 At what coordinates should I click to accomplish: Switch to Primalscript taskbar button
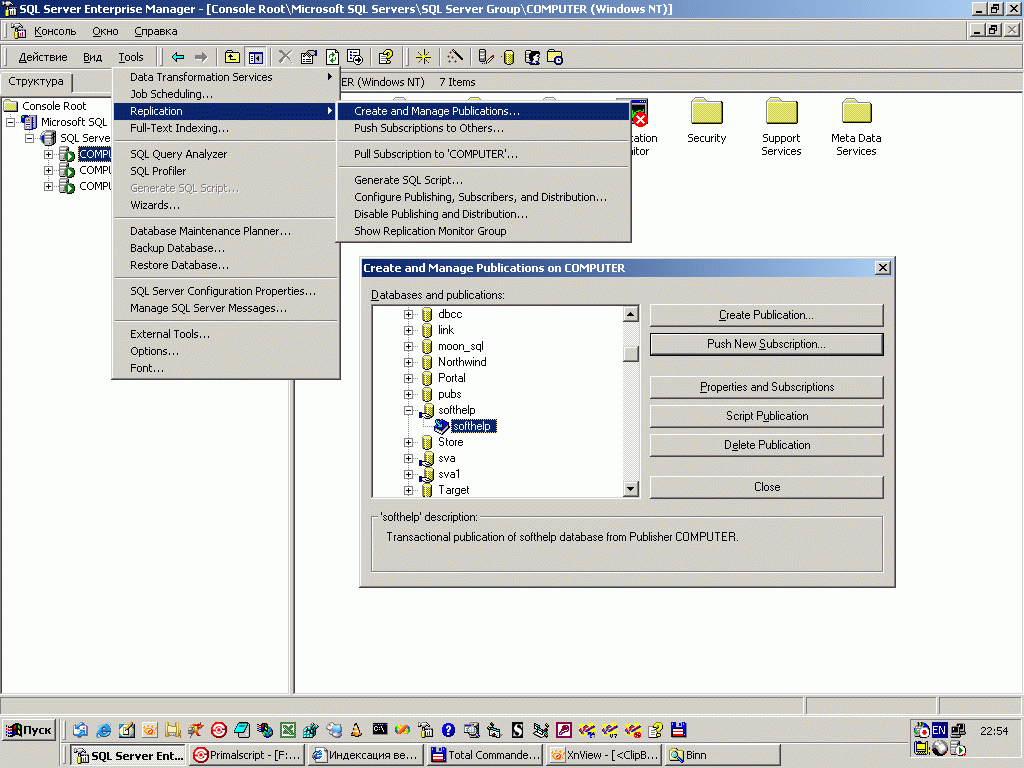[247, 755]
